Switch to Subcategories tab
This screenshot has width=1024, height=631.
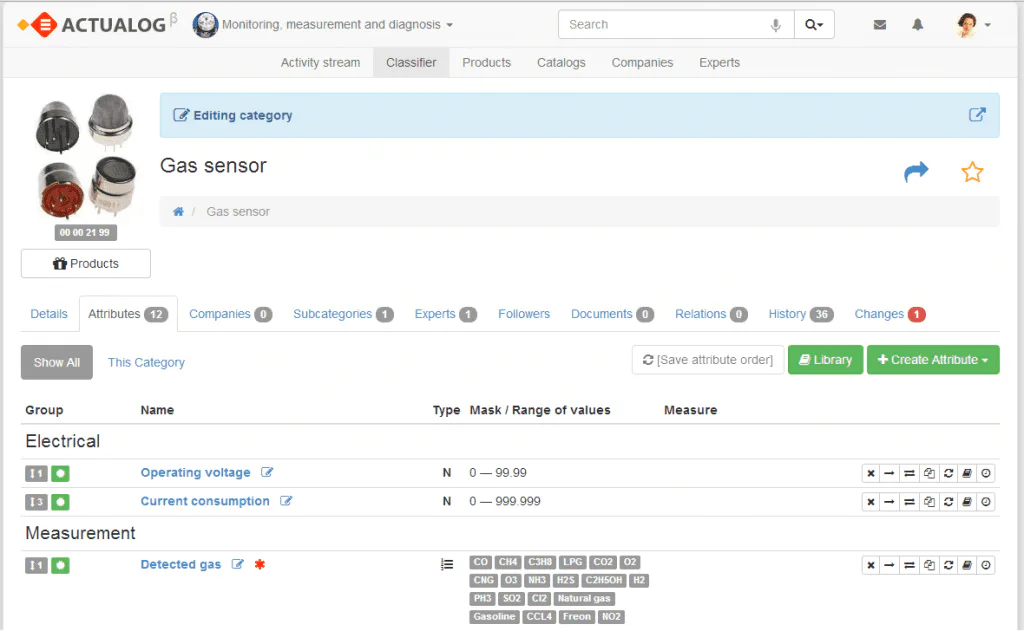pos(343,314)
